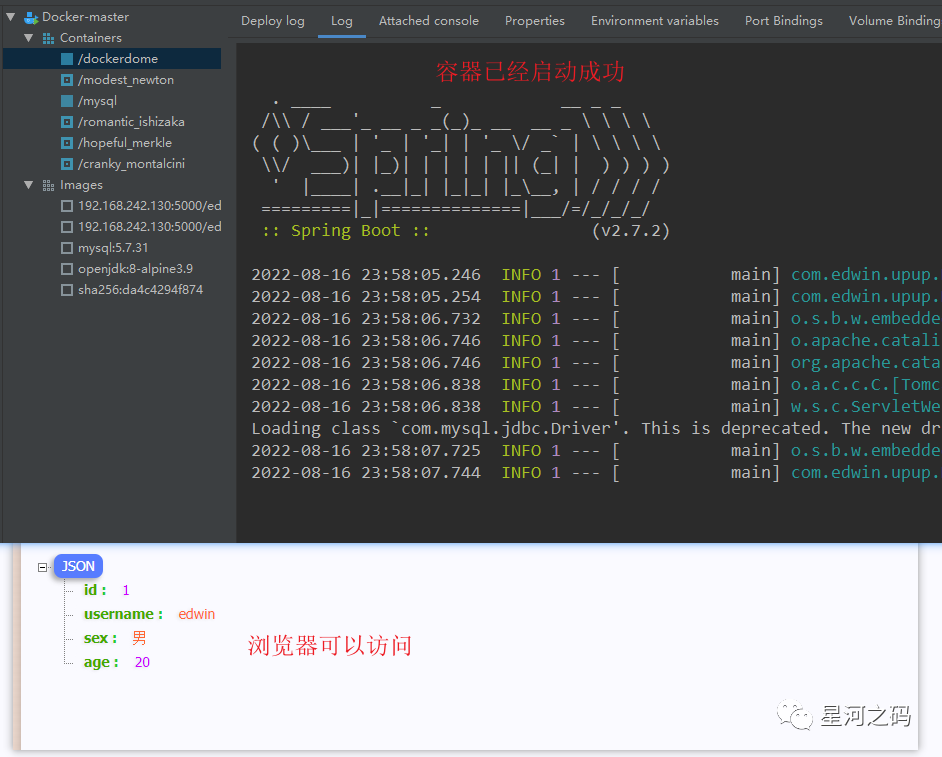Click the blue JSON label button
The width and height of the screenshot is (942, 757).
tap(78, 566)
